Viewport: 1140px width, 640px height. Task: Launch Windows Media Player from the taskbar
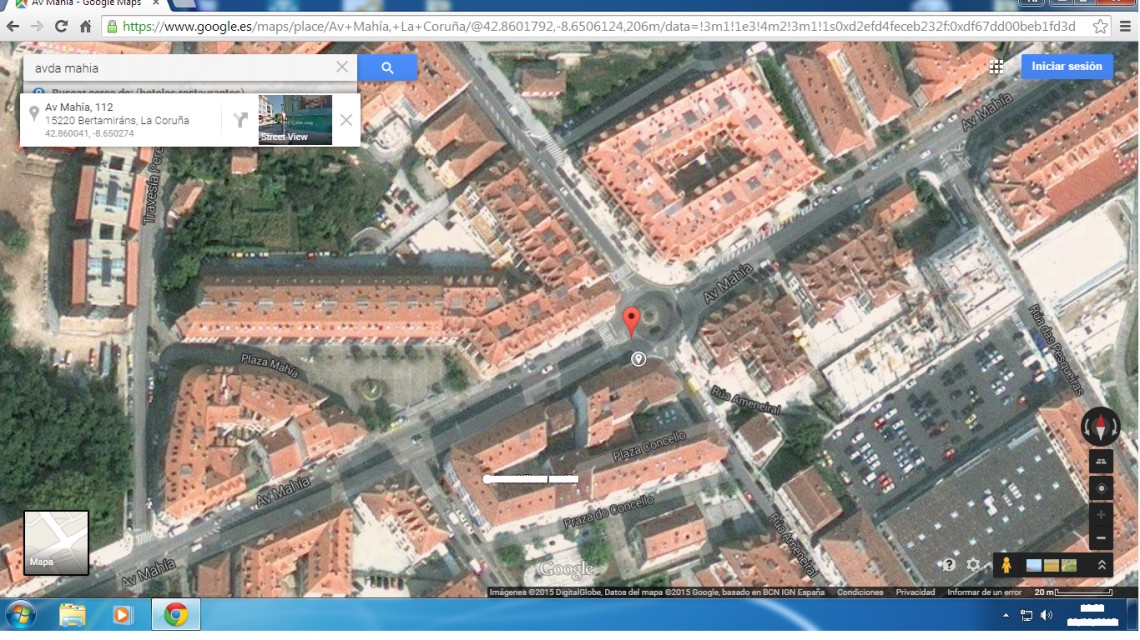(121, 615)
